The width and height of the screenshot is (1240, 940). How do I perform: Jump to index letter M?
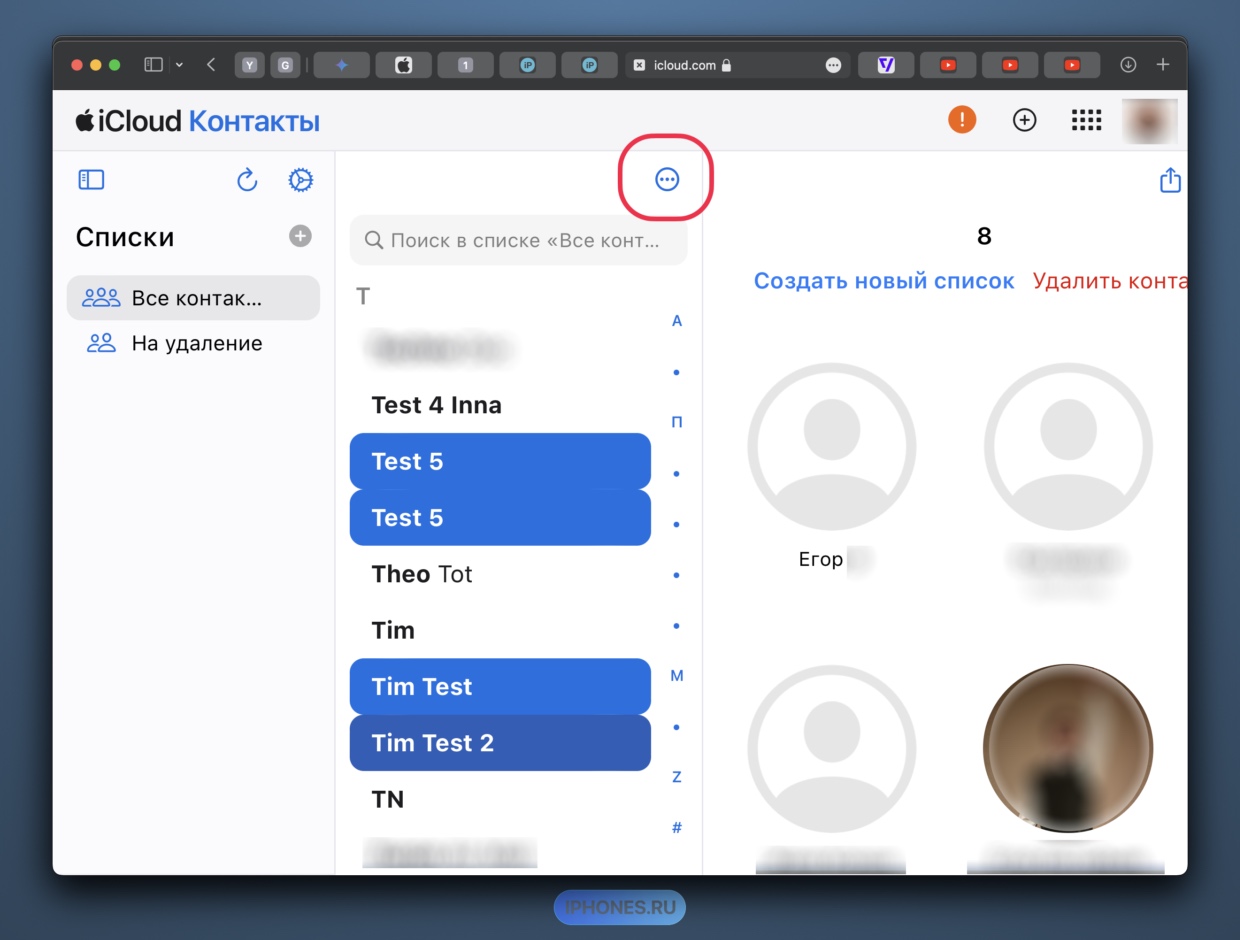point(677,676)
